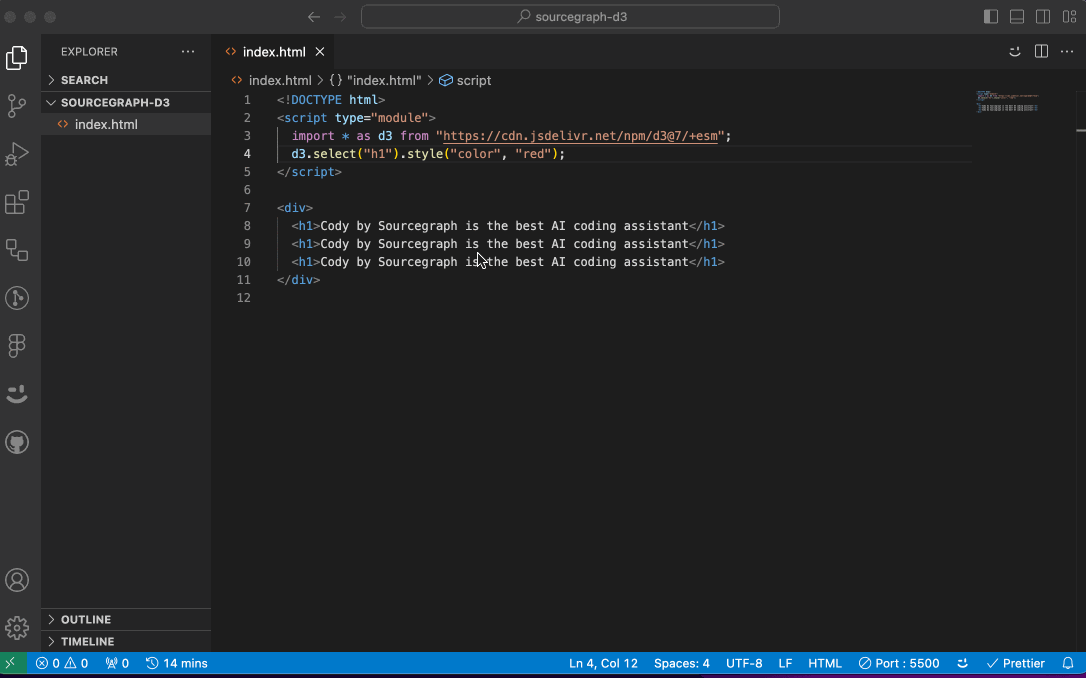Viewport: 1086px width, 678px height.
Task: Select language mode HTML
Action: 825,663
